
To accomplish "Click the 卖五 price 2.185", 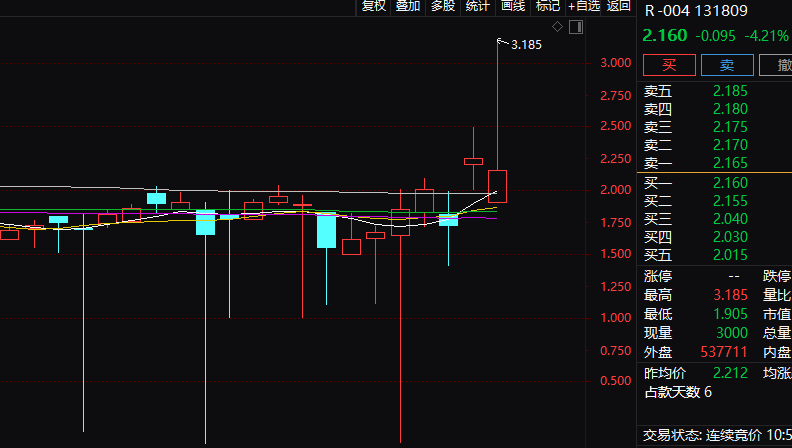I will point(730,91).
